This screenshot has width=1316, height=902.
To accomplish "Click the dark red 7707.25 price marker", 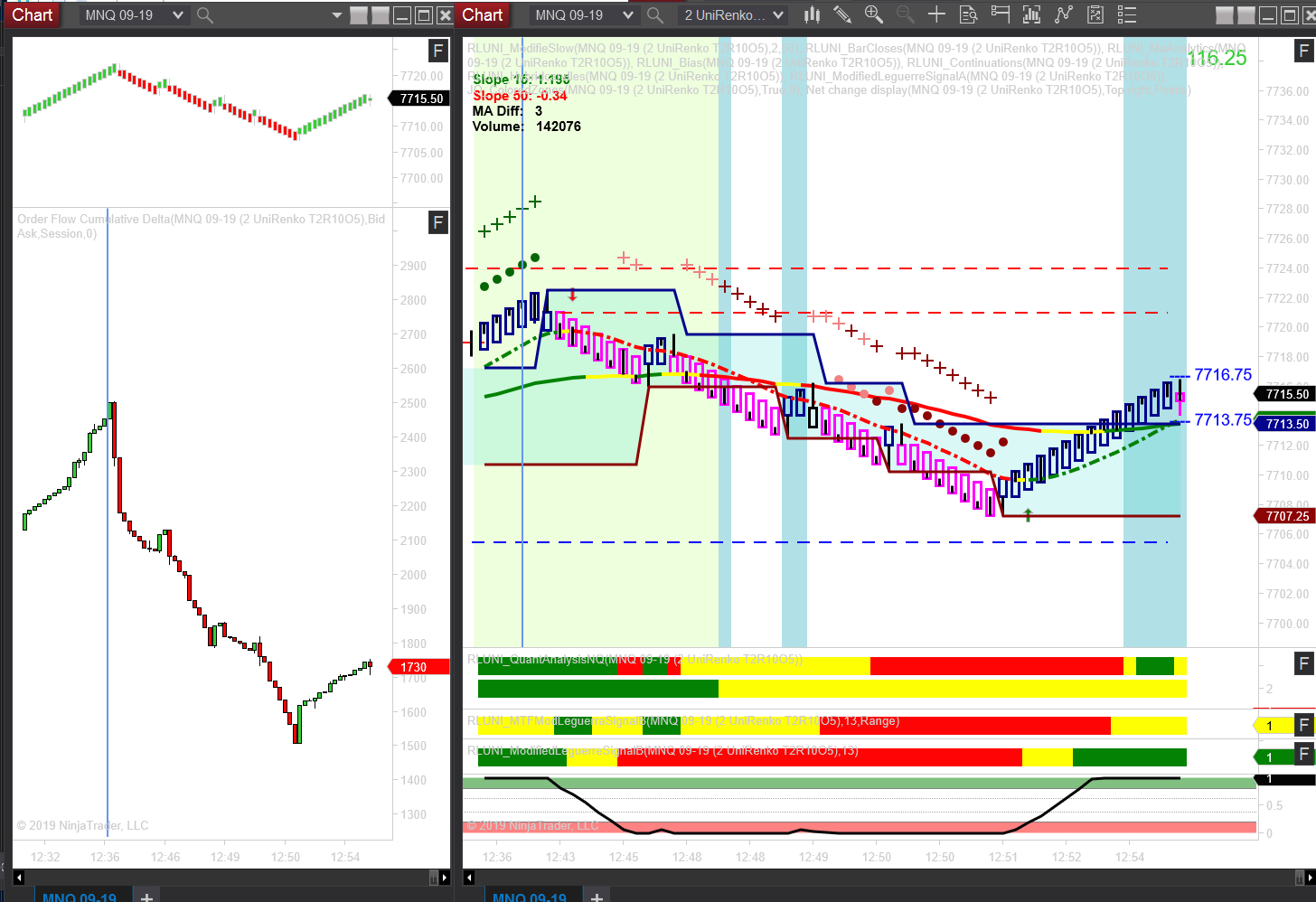I will click(1285, 516).
